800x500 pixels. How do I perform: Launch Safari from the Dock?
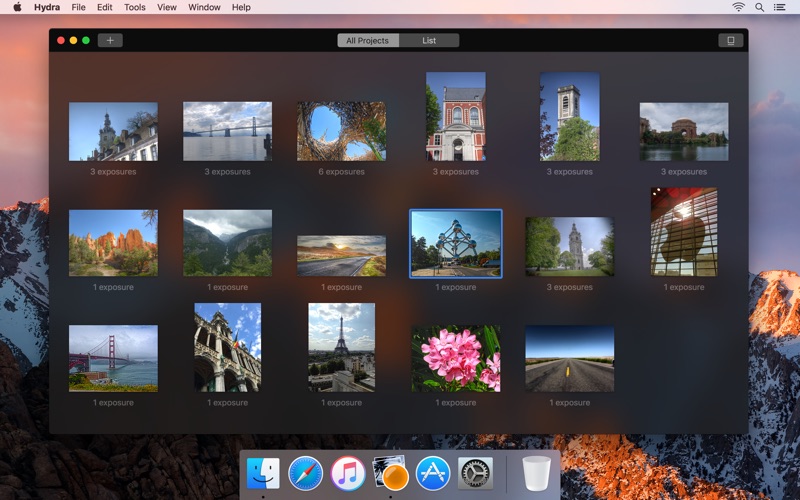click(305, 472)
